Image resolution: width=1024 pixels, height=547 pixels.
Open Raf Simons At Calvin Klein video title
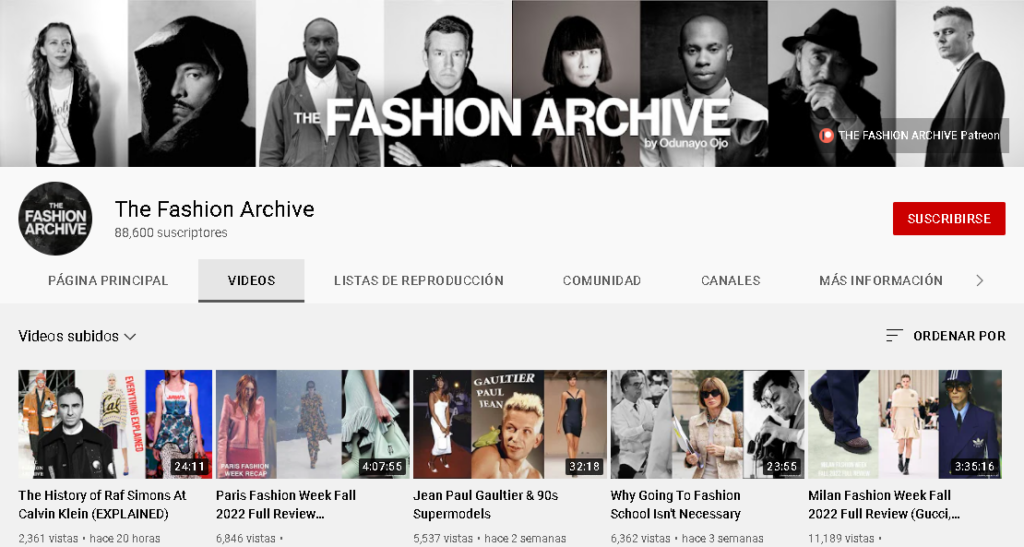(x=103, y=505)
